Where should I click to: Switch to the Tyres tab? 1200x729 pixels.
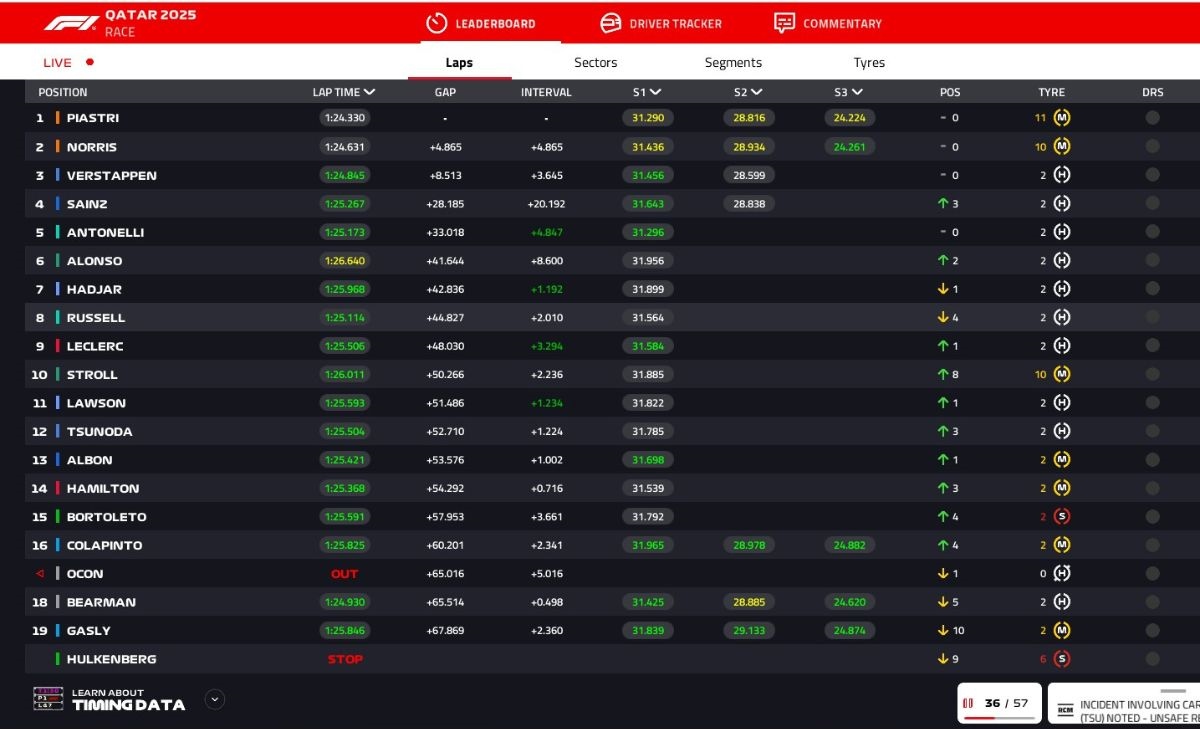click(x=868, y=62)
